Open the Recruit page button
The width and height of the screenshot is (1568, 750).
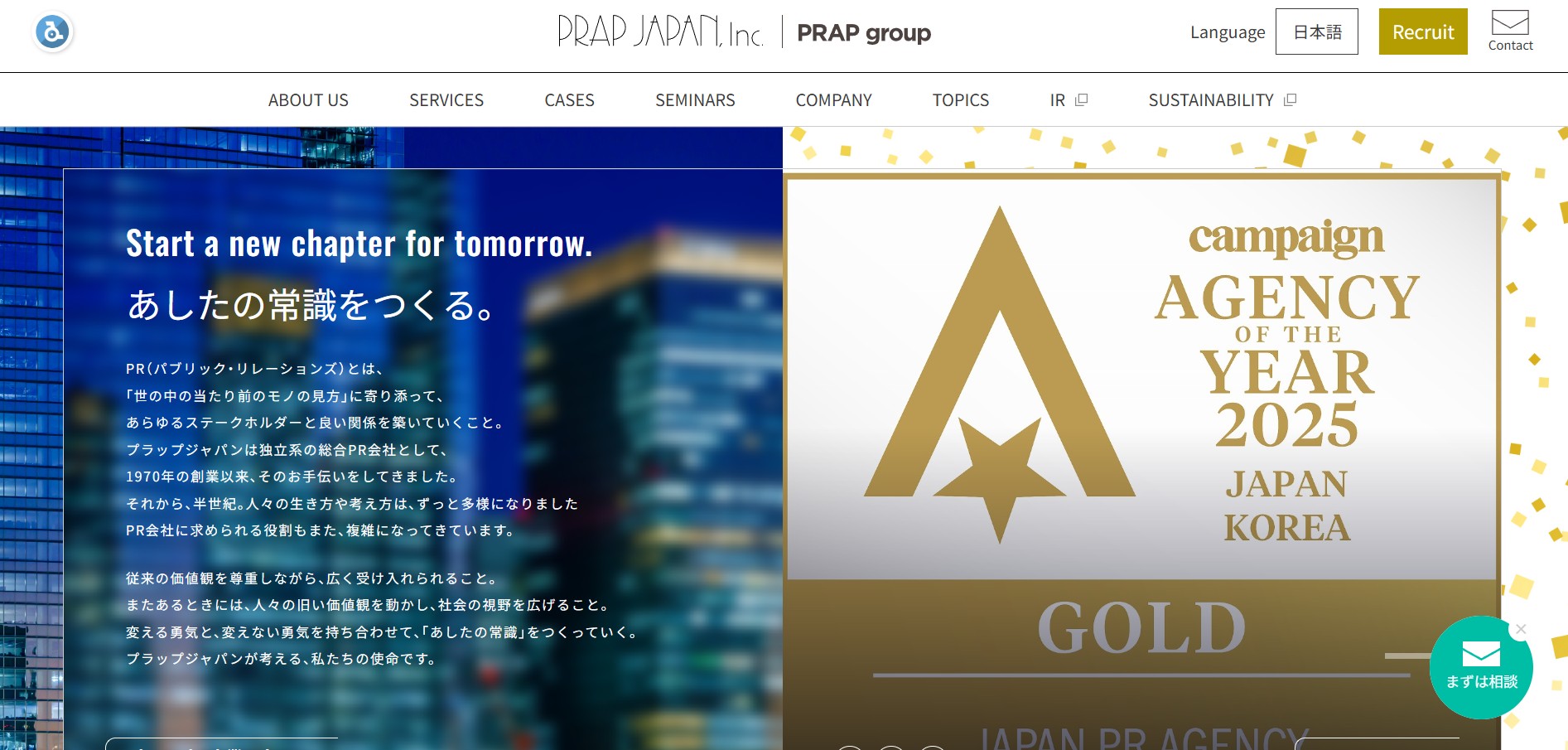point(1423,31)
